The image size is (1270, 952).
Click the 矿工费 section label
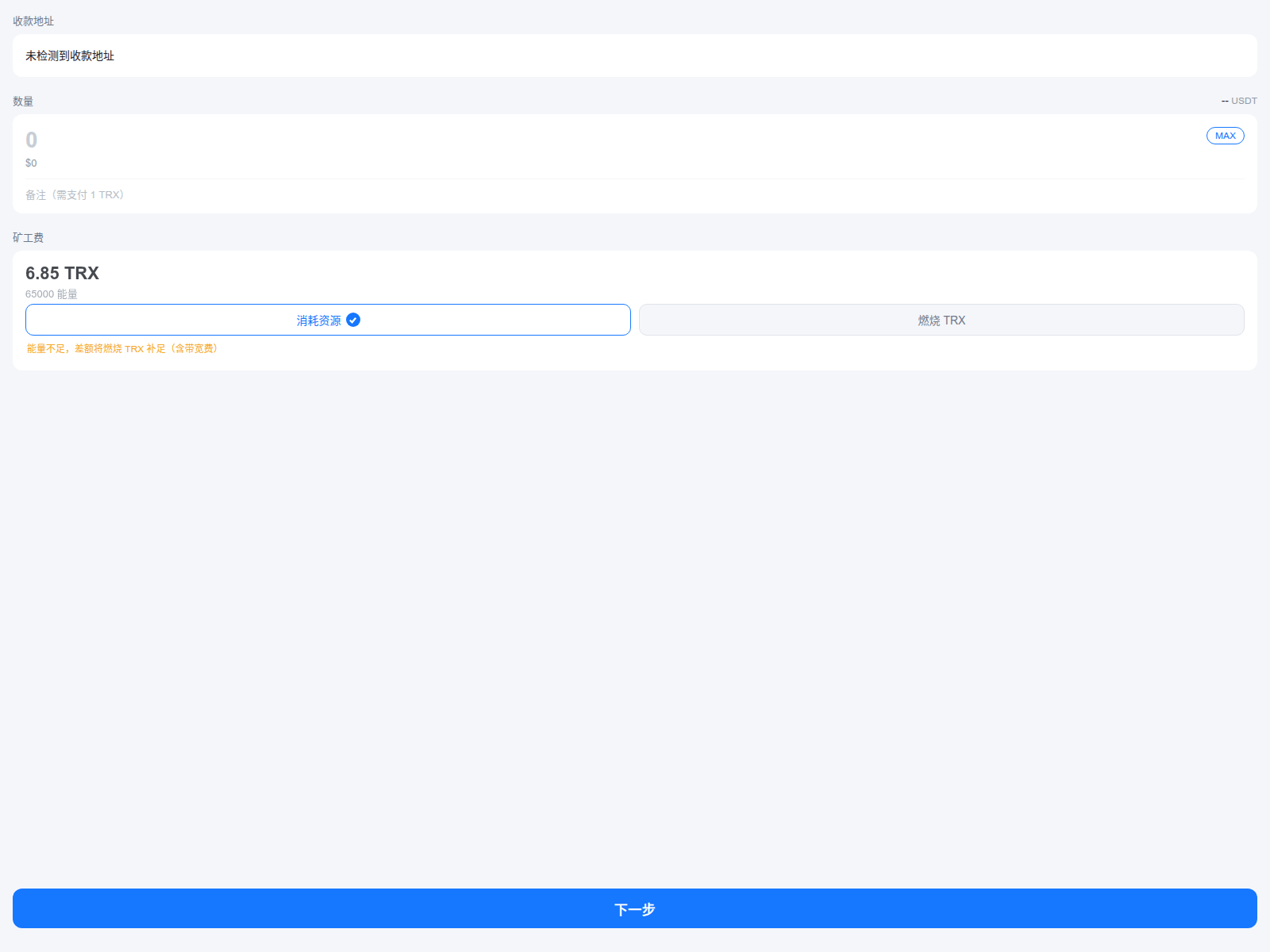(x=28, y=237)
